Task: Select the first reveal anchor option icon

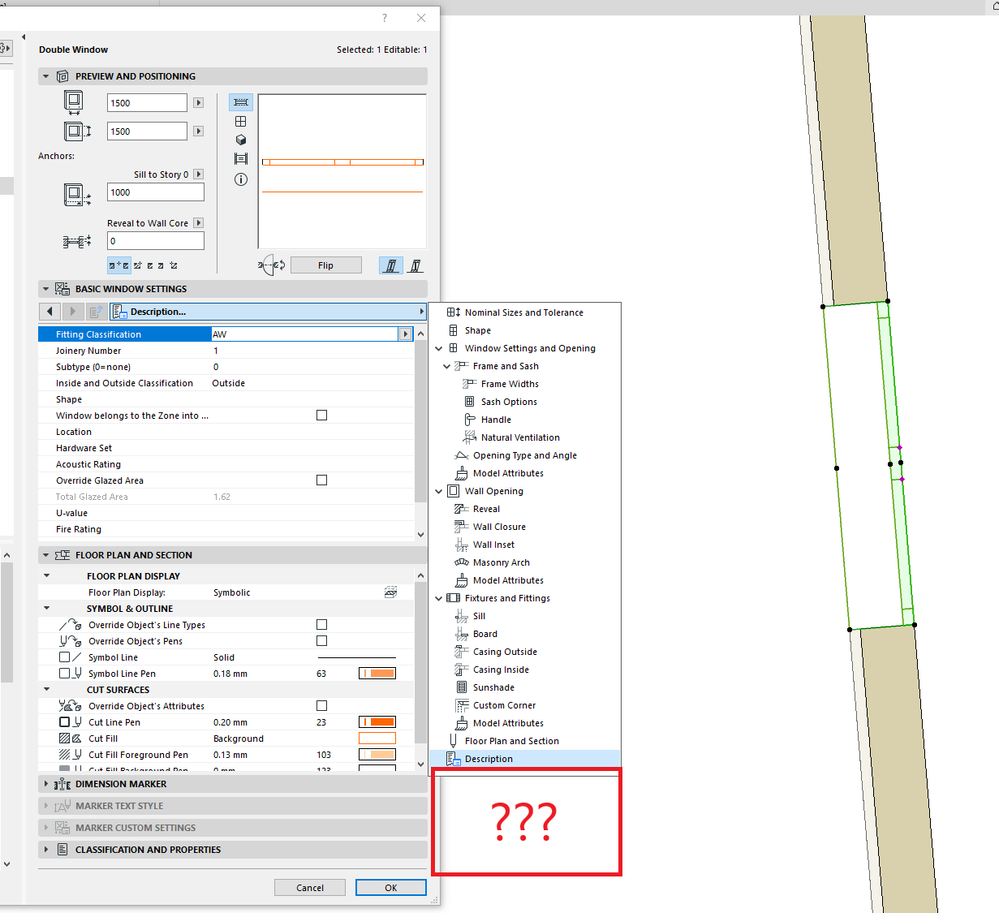Action: (x=119, y=265)
